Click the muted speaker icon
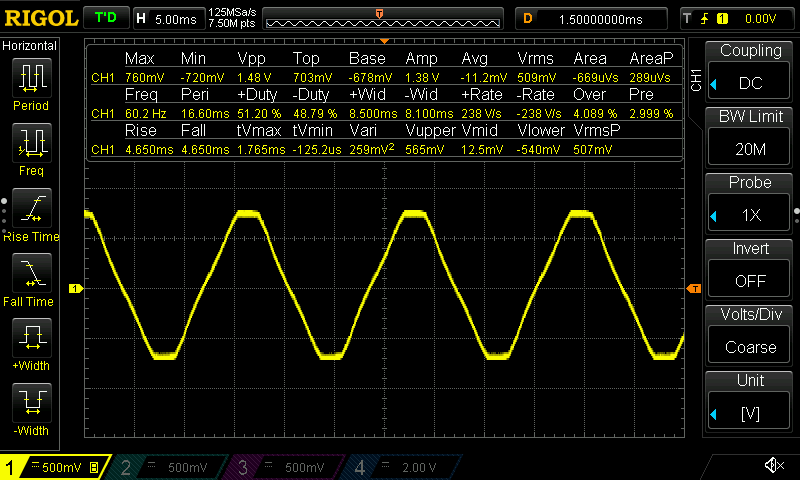Image resolution: width=800 pixels, height=480 pixels. [x=774, y=465]
